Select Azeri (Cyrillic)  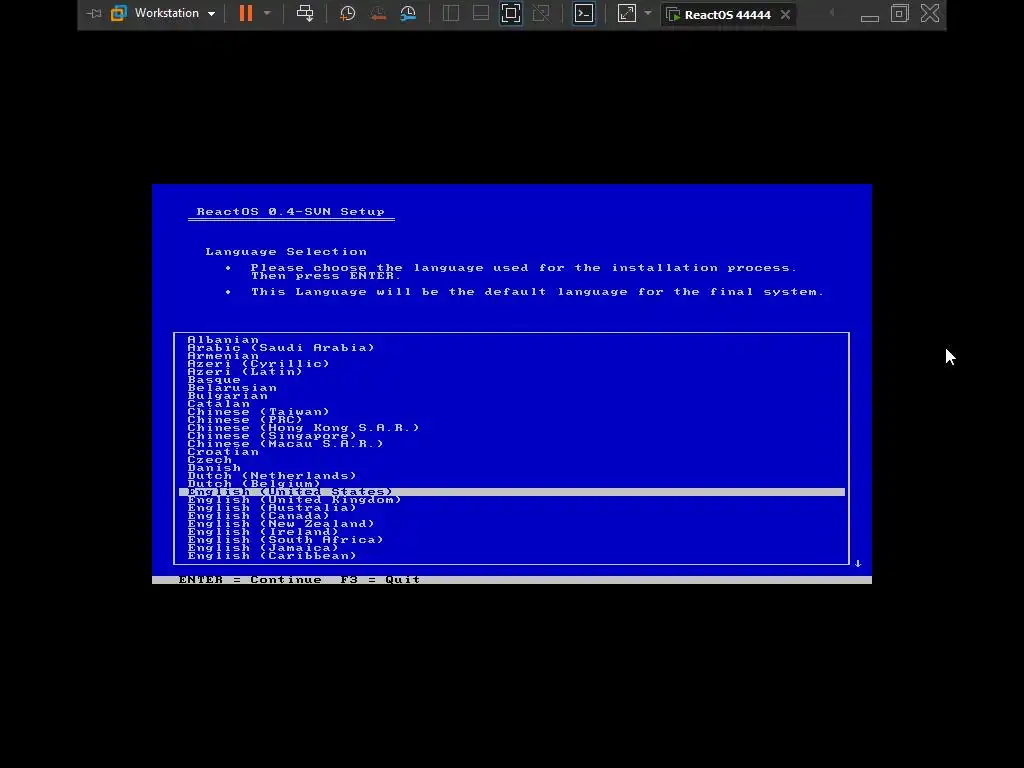coord(259,364)
